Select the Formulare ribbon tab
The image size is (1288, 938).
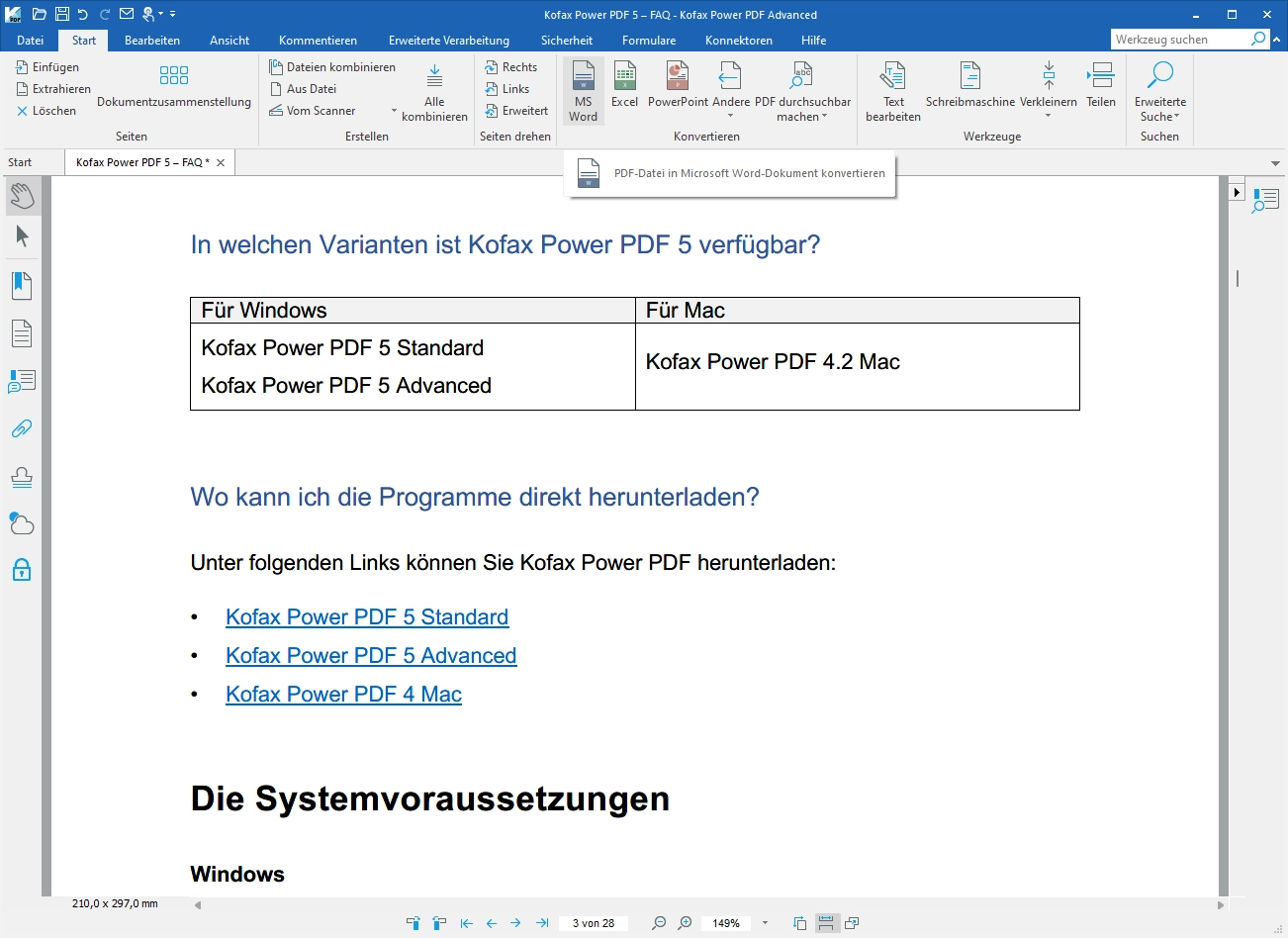click(649, 41)
